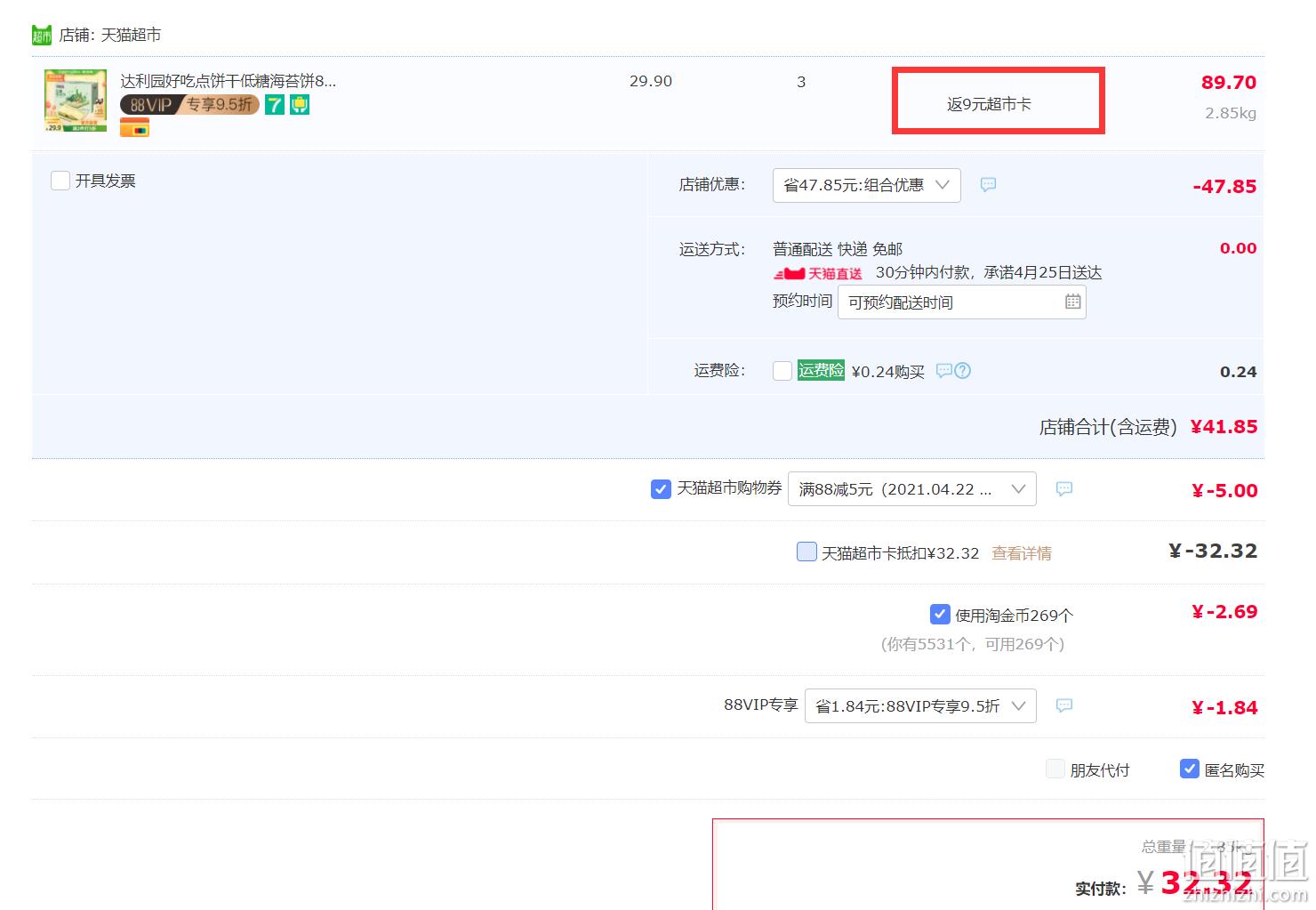The image size is (1316, 910).
Task: Click the 89.70 item subtotal
Action: (x=1229, y=83)
